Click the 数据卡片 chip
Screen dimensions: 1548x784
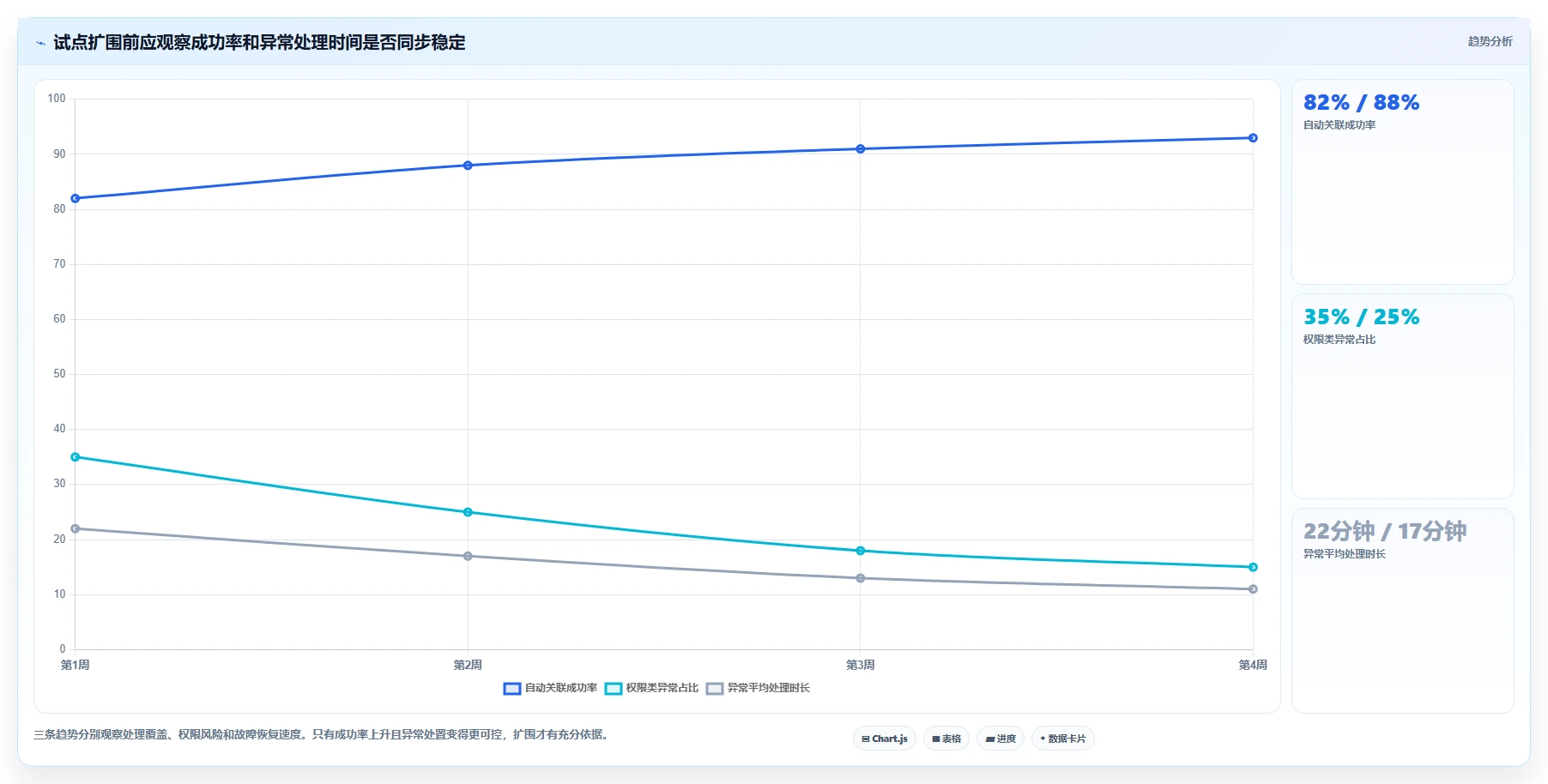point(1063,739)
